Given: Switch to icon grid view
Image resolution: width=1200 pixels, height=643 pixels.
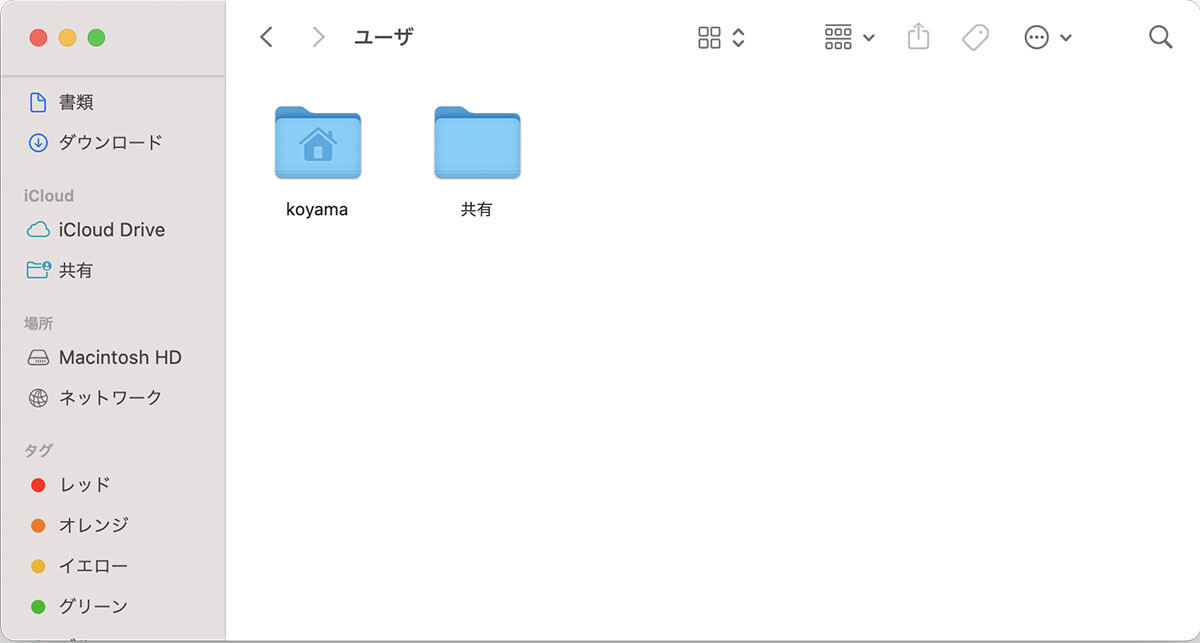Looking at the screenshot, I should (x=709, y=38).
